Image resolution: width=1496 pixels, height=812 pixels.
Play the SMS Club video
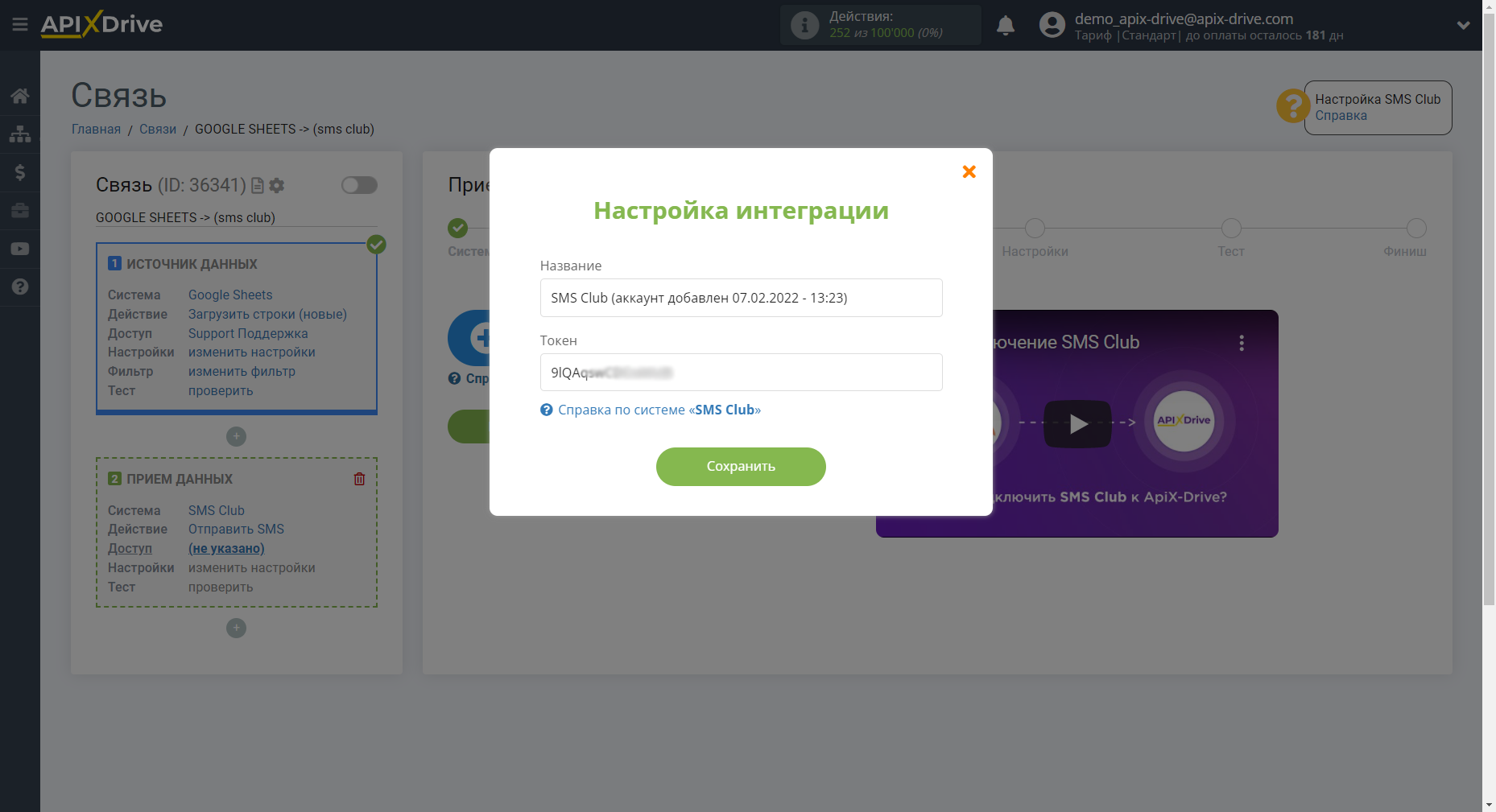1077,424
